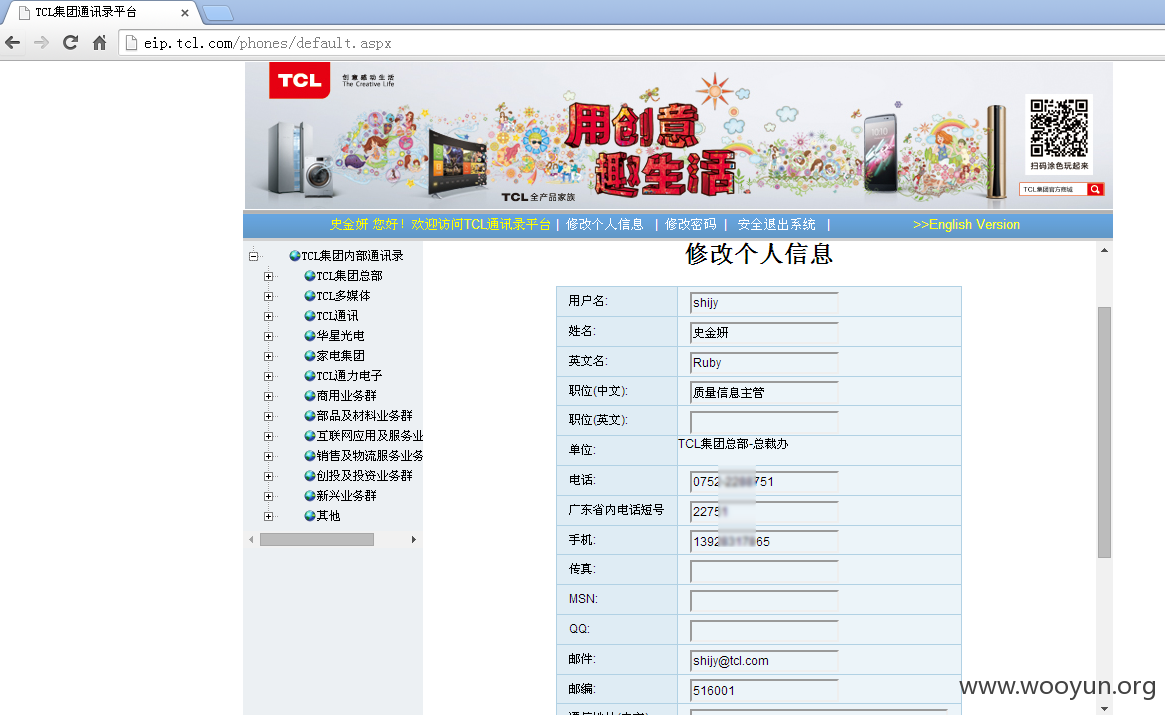
Task: Click the browser address bar
Action: click(x=639, y=43)
